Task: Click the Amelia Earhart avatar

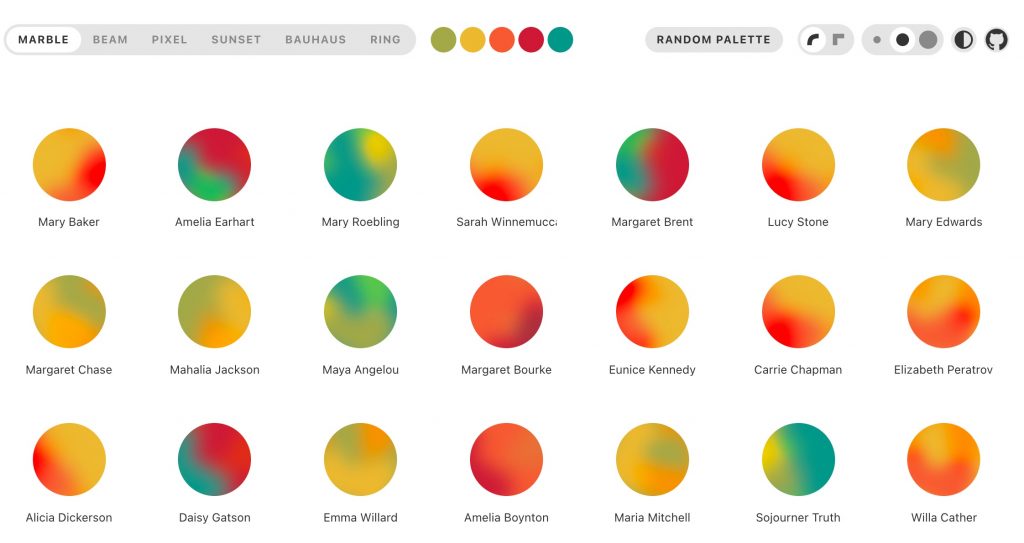Action: pyautogui.click(x=214, y=165)
